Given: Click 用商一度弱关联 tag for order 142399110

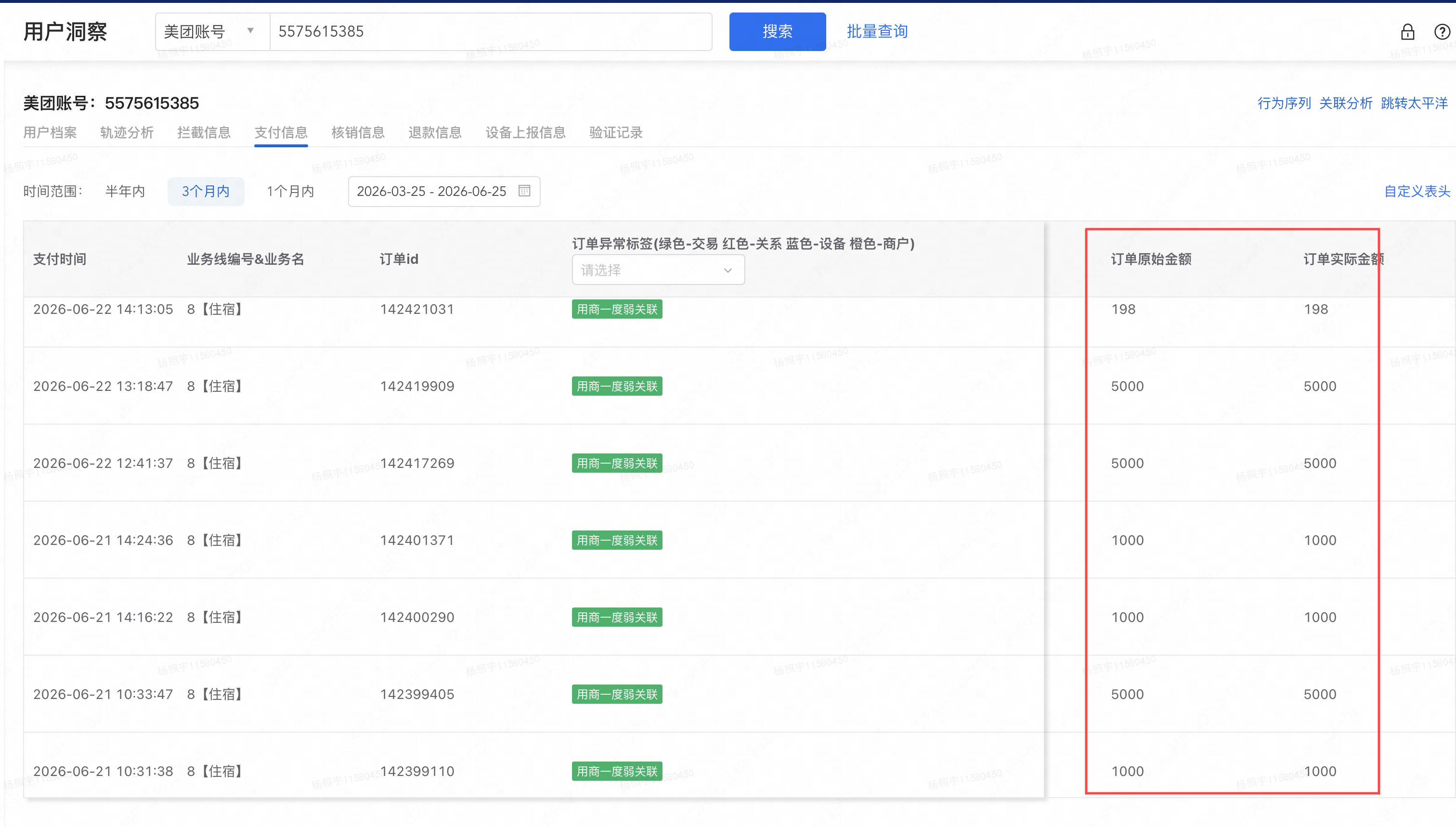Looking at the screenshot, I should click(x=617, y=771).
